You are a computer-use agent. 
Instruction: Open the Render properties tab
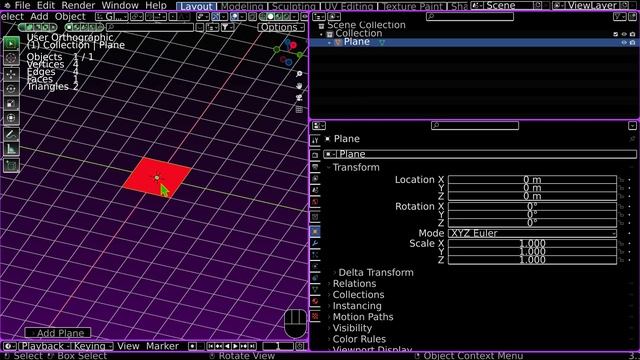click(x=315, y=155)
